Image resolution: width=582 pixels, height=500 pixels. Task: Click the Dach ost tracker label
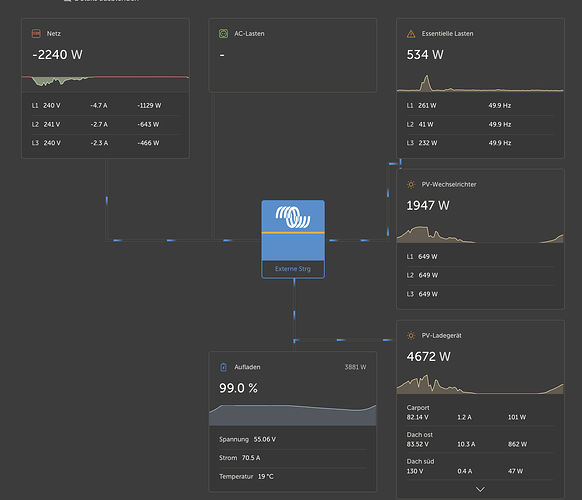point(419,434)
